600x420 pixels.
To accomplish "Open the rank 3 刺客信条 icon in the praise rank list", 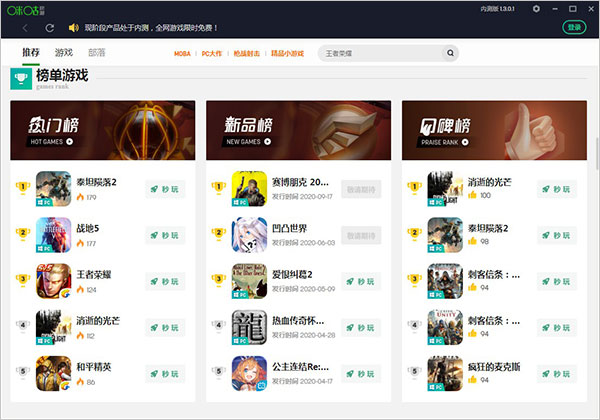I will point(445,281).
